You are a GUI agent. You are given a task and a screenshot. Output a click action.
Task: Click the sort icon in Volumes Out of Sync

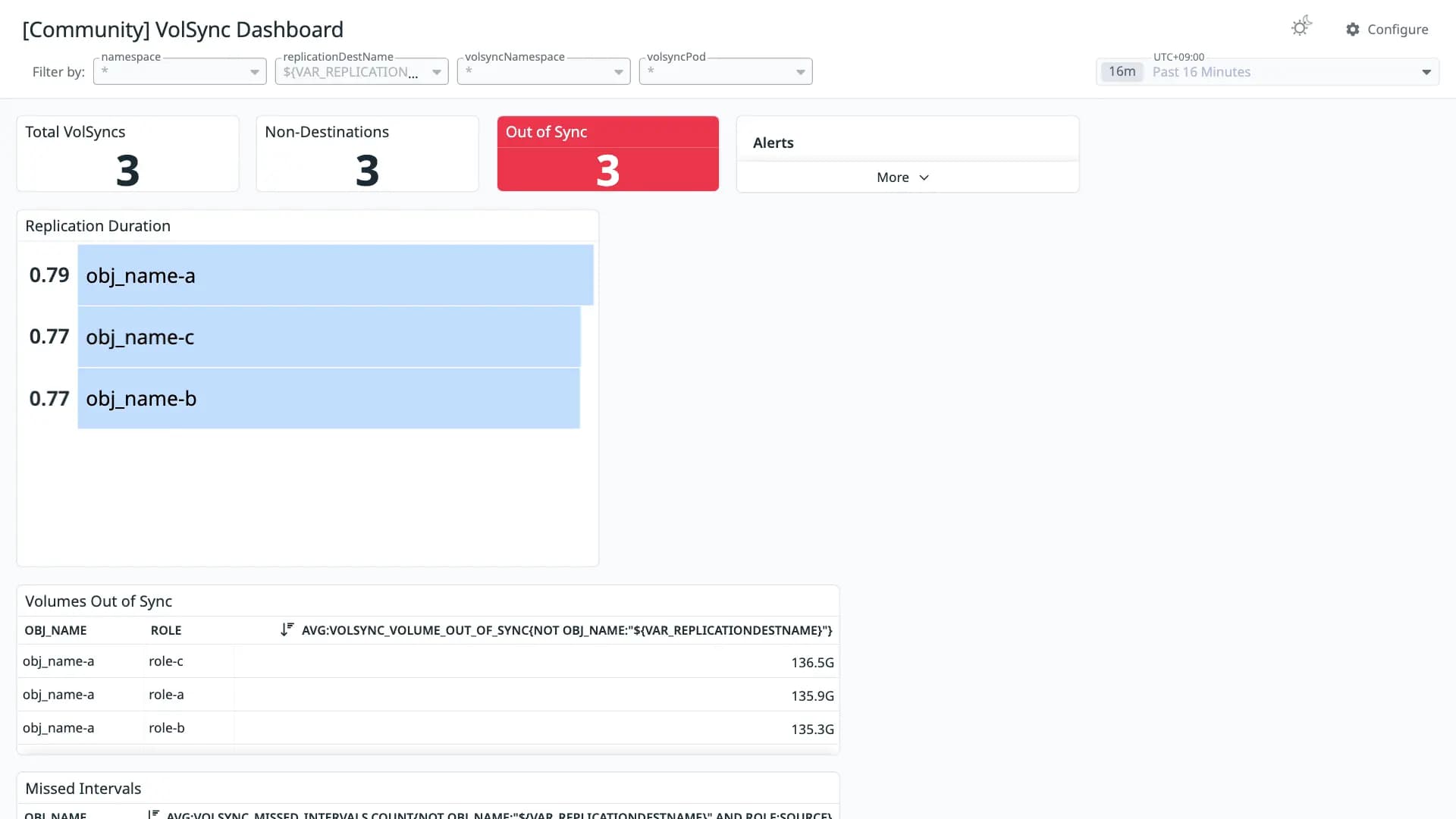(x=287, y=629)
